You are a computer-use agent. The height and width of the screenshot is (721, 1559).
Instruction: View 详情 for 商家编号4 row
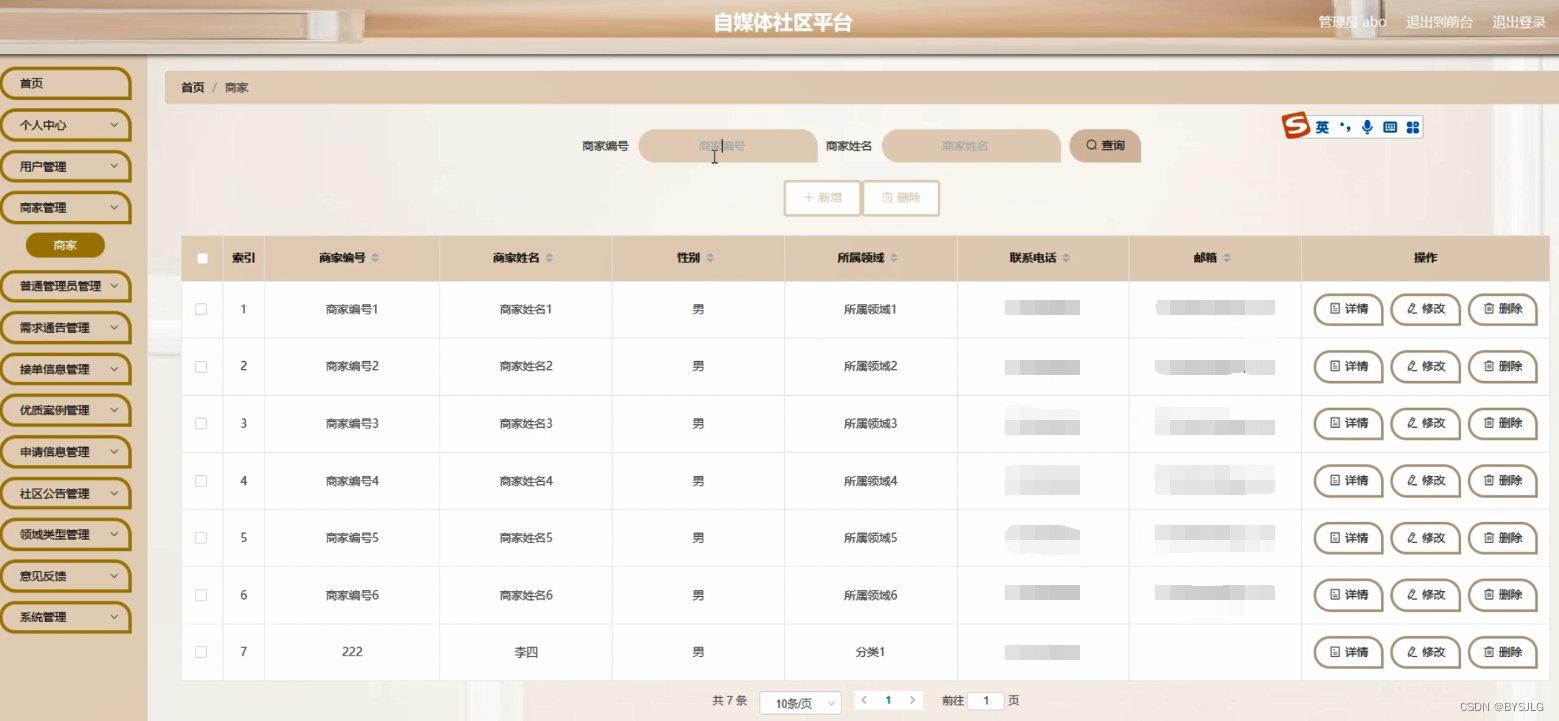pyautogui.click(x=1349, y=481)
